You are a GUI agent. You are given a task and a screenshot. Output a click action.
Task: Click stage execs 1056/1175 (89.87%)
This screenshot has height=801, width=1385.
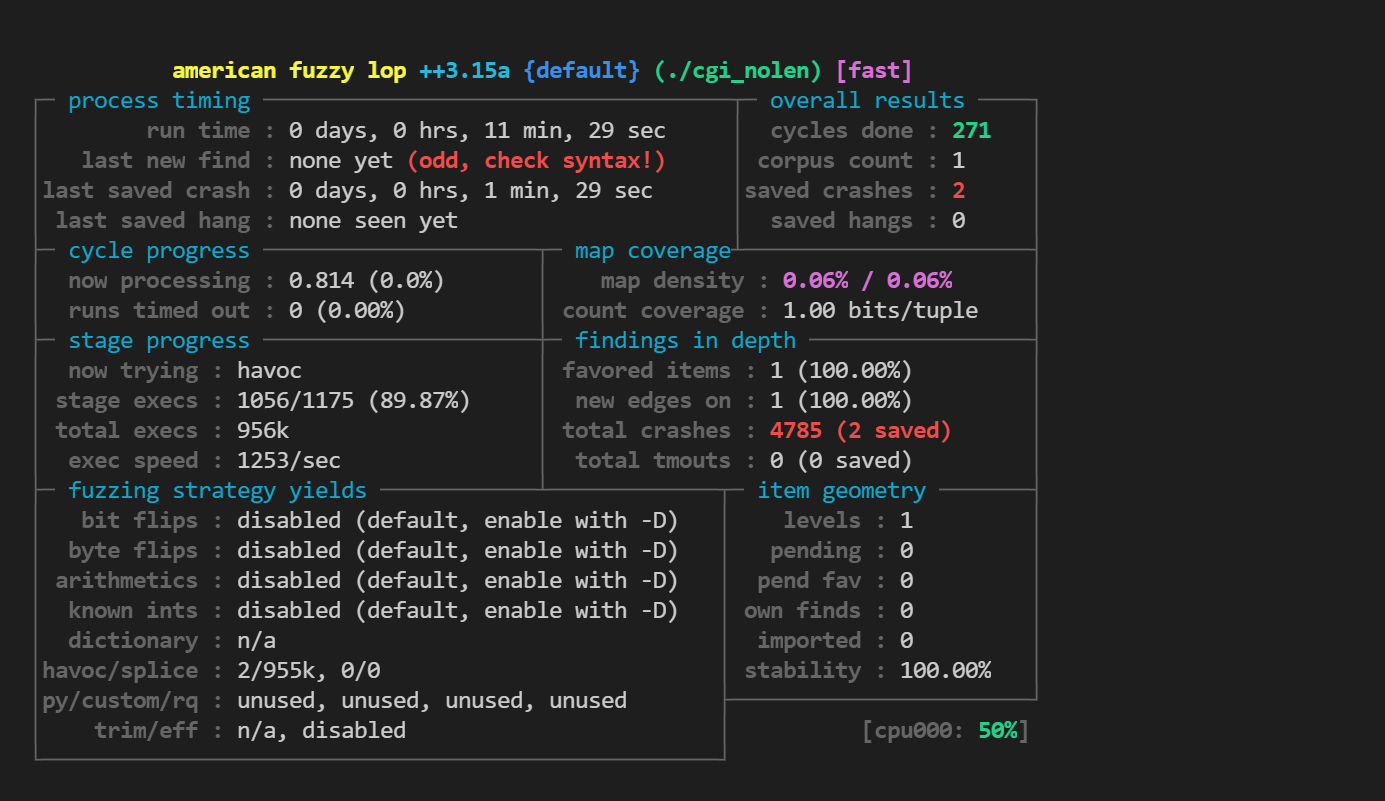point(354,401)
